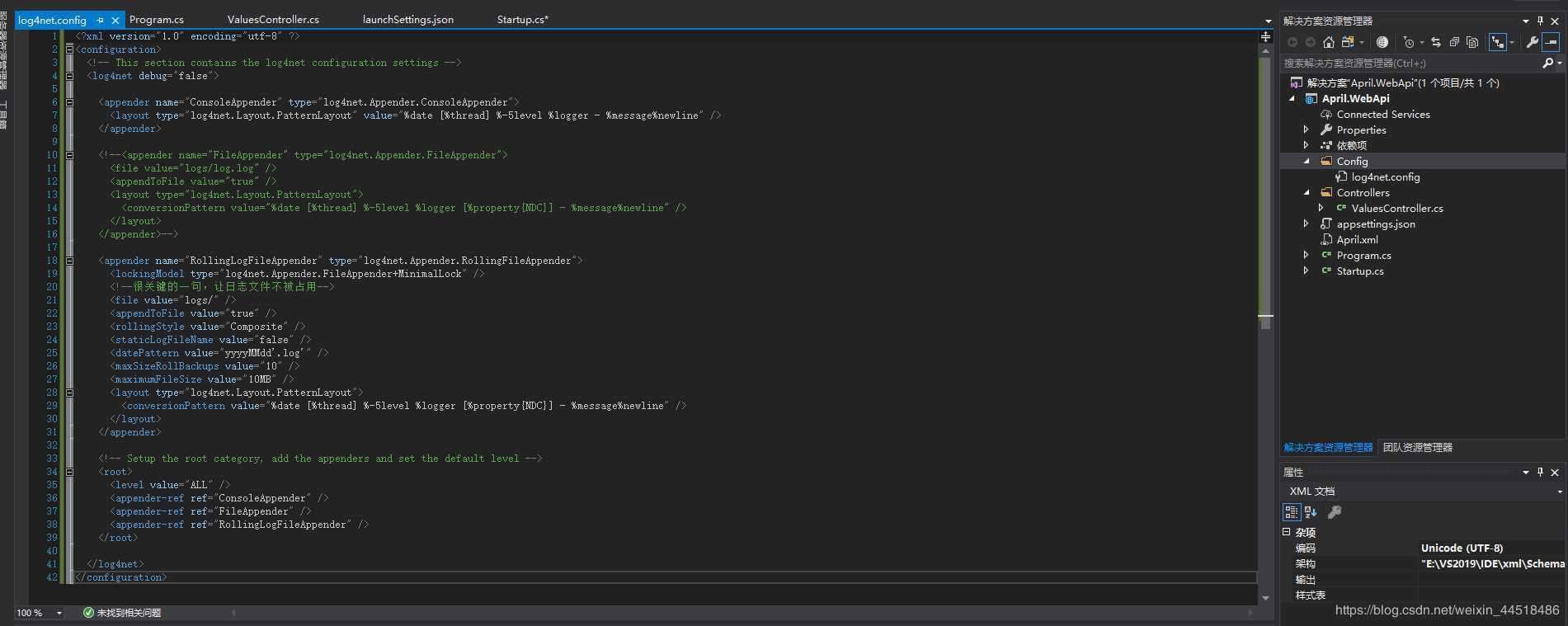
Task: Expand the Startup.cs node arrow
Action: [1307, 271]
